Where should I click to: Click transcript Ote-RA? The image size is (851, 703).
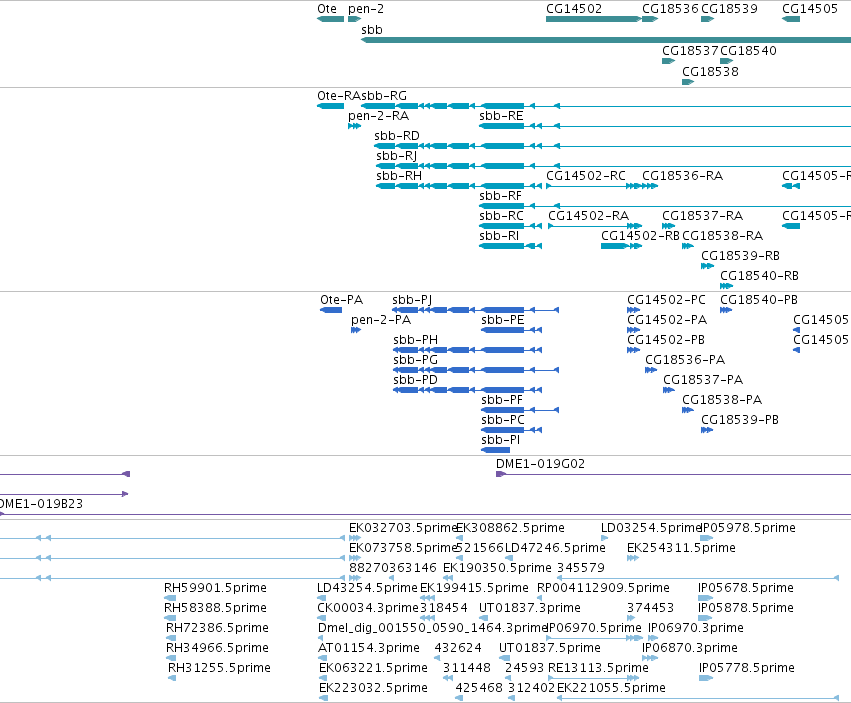pyautogui.click(x=331, y=106)
